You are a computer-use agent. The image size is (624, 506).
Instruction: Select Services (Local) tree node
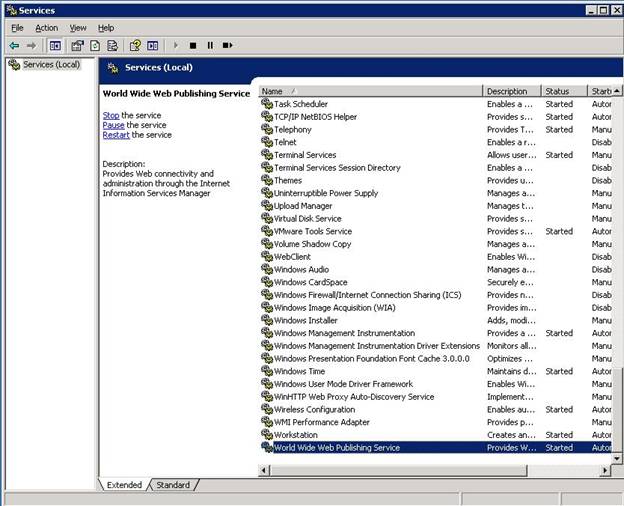pos(51,64)
